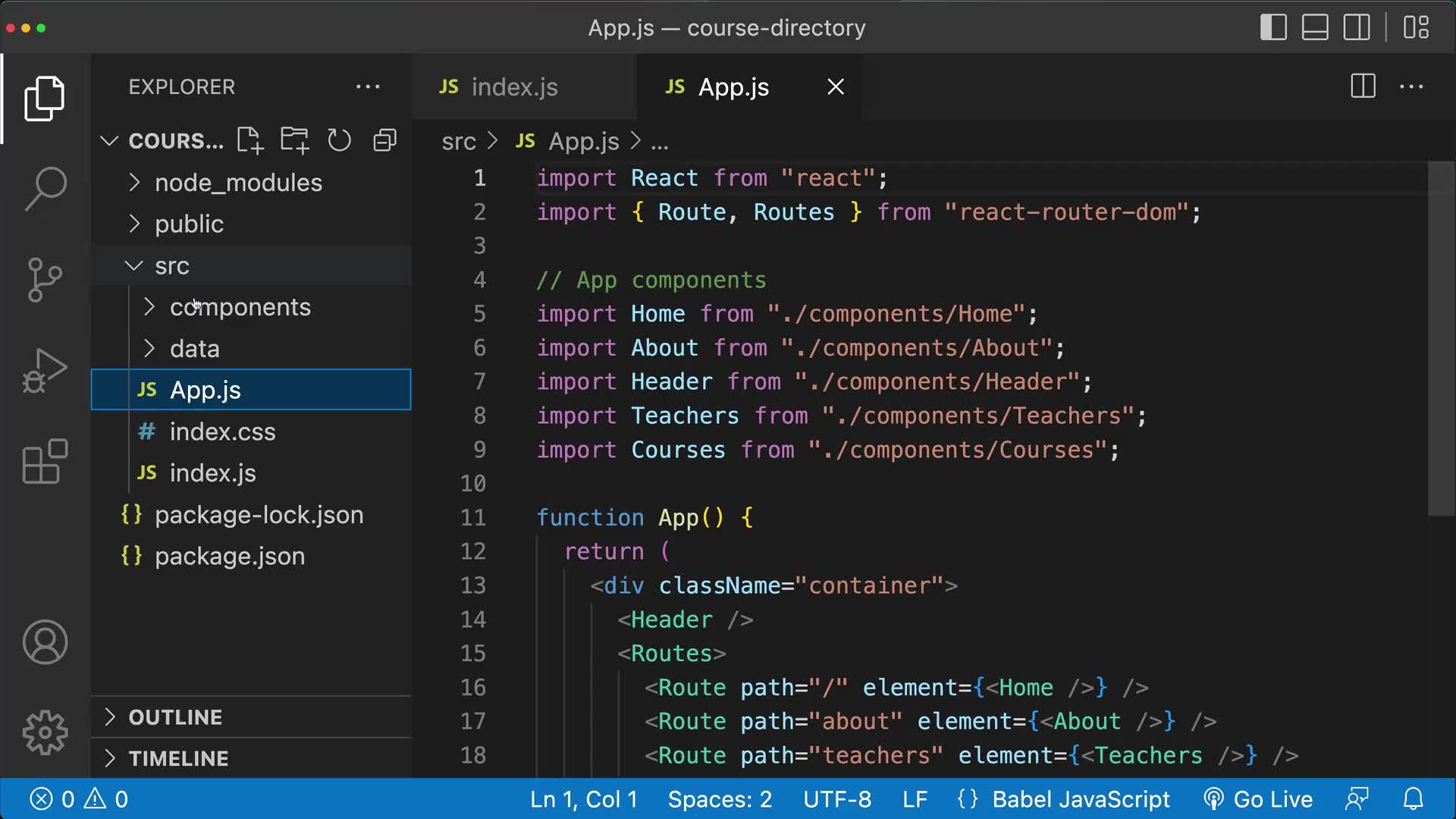
Task: Open Explorer more actions menu
Action: [x=369, y=86]
